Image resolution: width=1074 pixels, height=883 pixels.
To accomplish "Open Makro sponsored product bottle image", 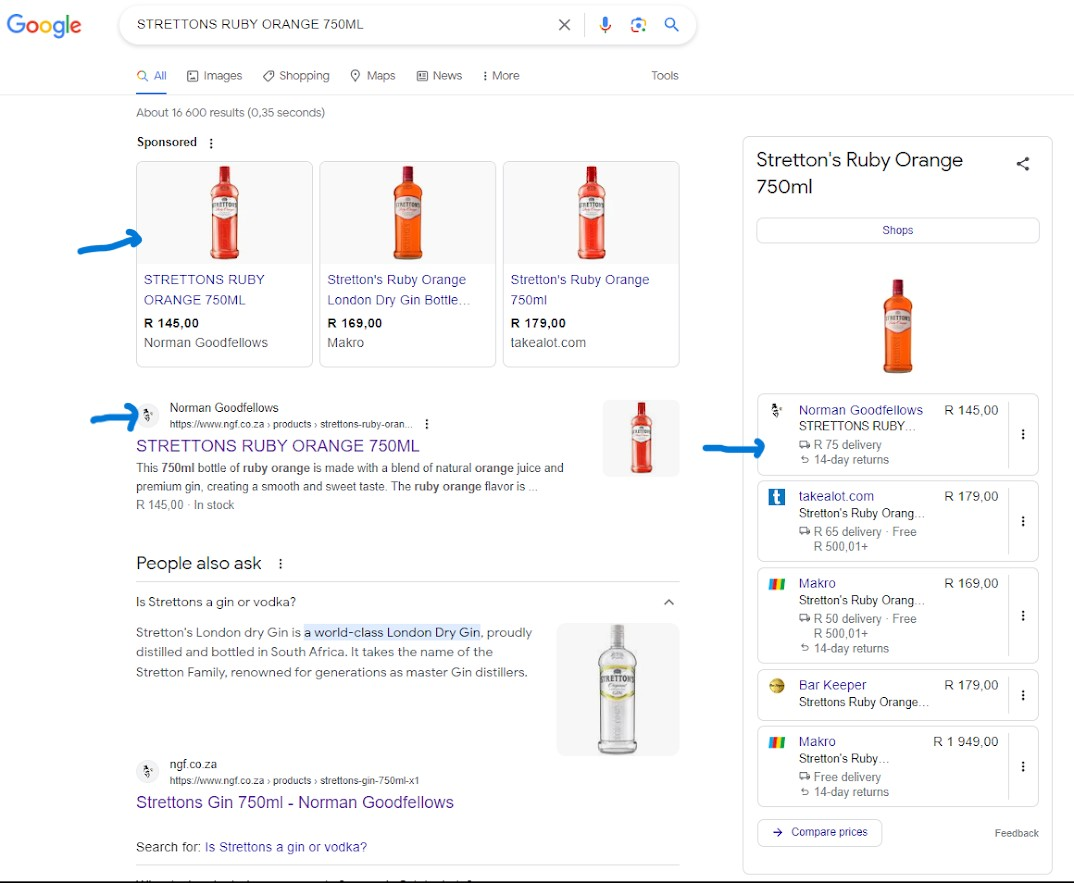I will tap(407, 212).
